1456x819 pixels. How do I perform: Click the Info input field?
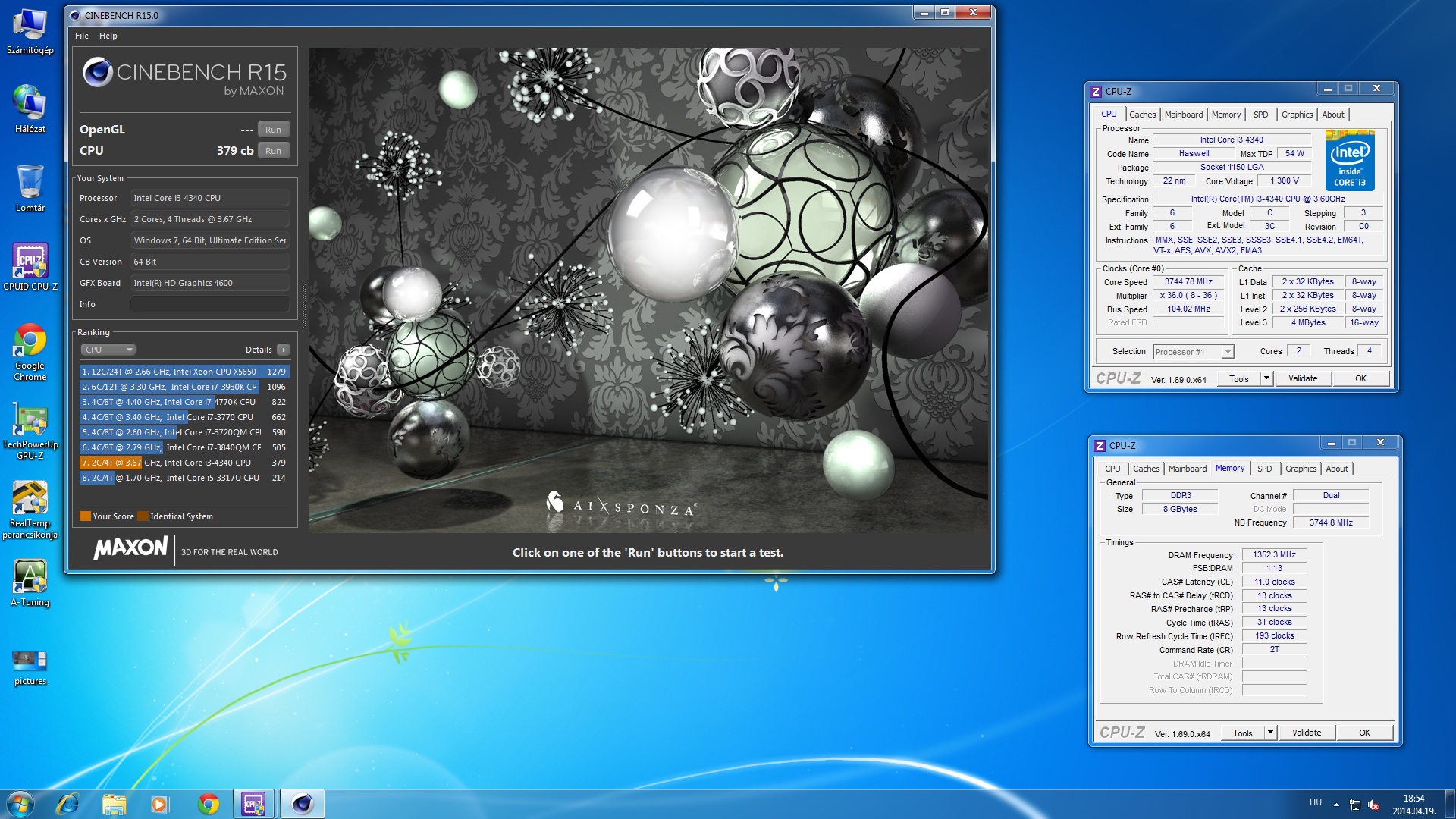pos(210,304)
